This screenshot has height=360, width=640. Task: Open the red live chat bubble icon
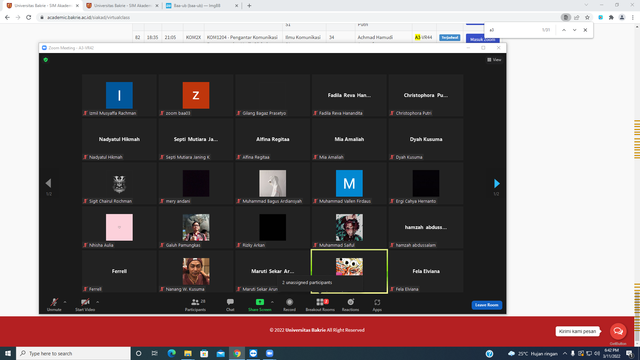point(618,331)
